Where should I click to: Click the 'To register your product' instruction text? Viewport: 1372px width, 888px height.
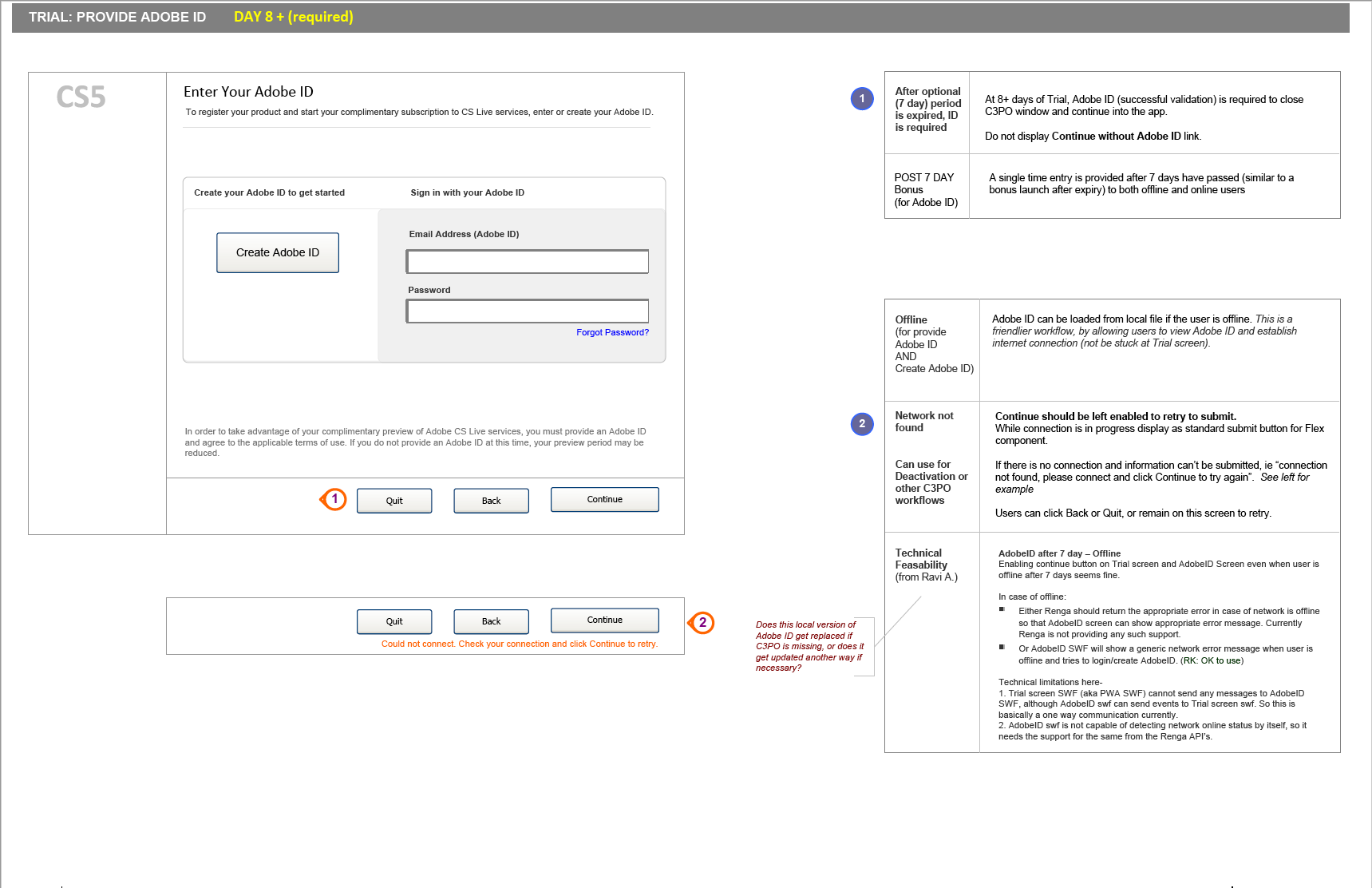(419, 112)
